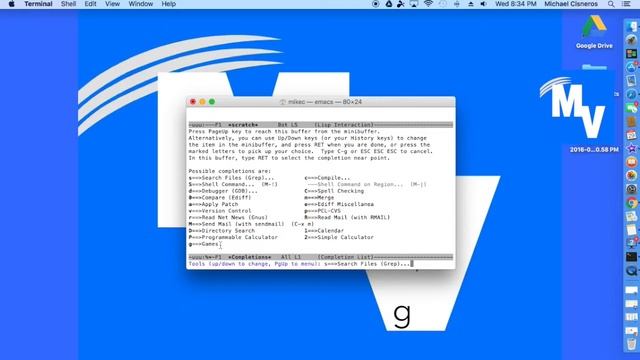
Task: Click the screen recording indicator in menu bar
Action: pyautogui.click(x=376, y=4)
